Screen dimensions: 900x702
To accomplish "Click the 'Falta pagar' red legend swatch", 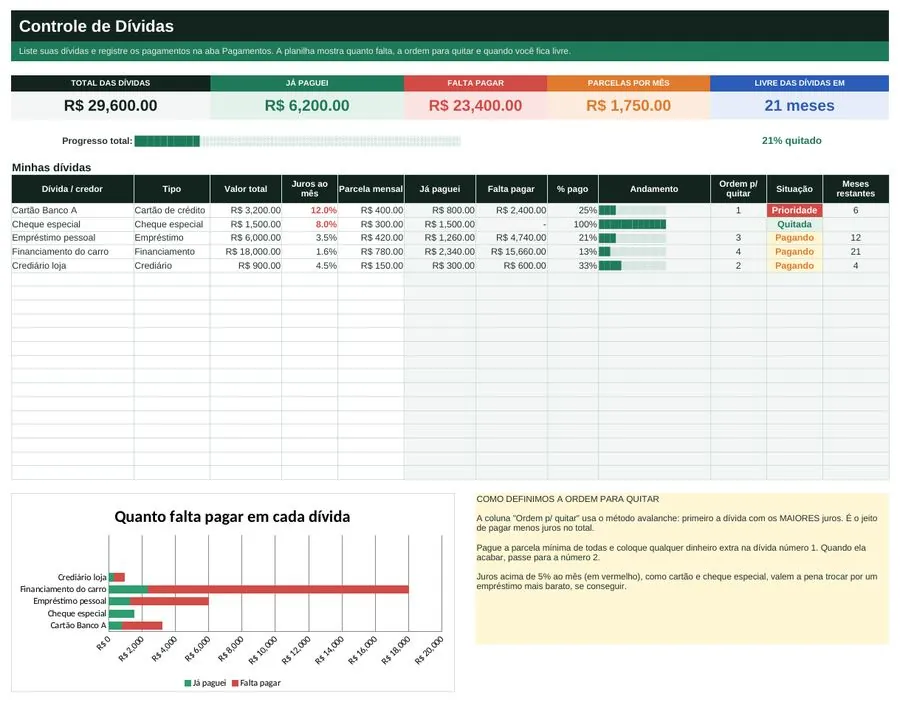I will coord(235,683).
